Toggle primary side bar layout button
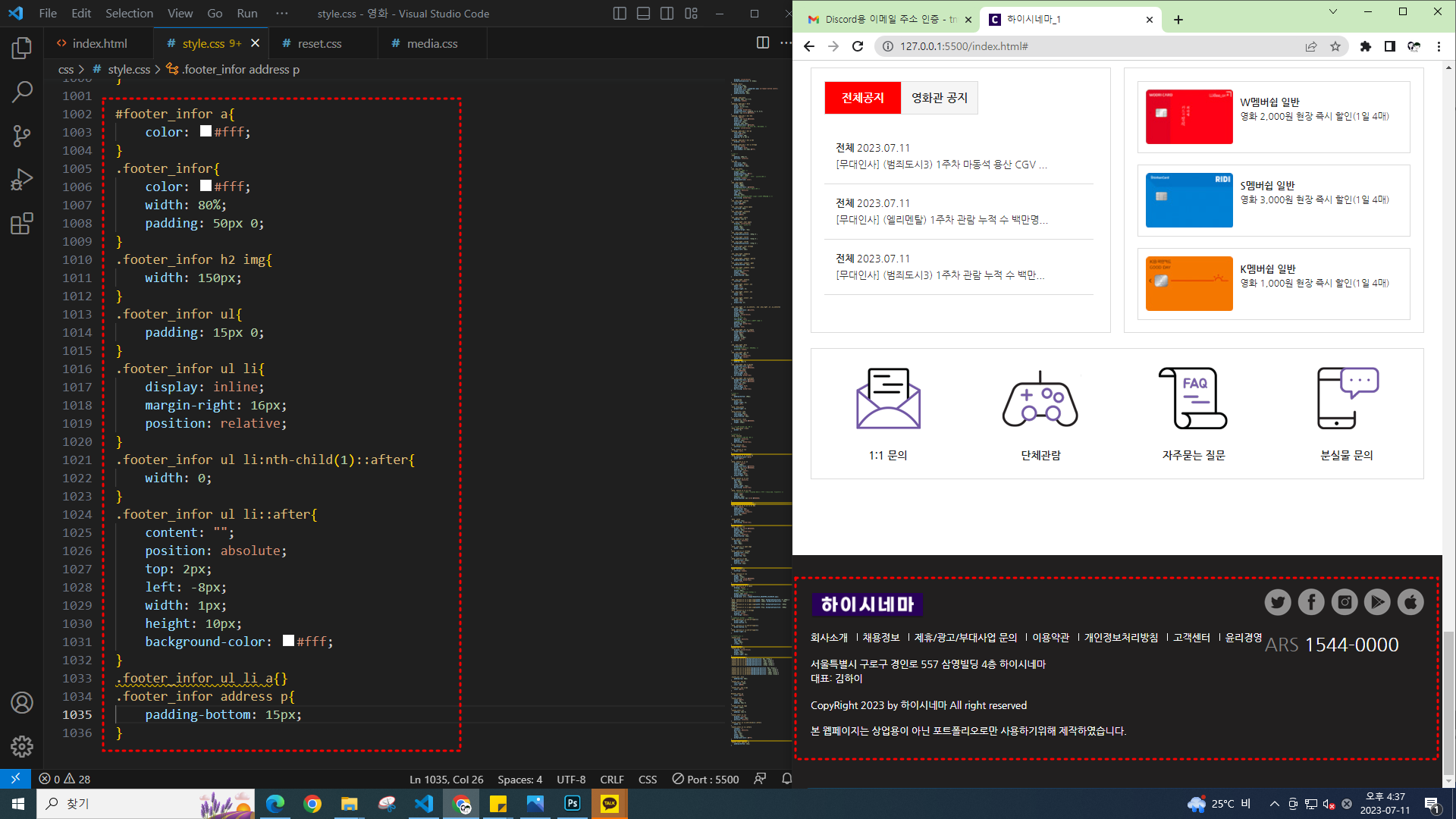Image resolution: width=1456 pixels, height=819 pixels. point(620,14)
